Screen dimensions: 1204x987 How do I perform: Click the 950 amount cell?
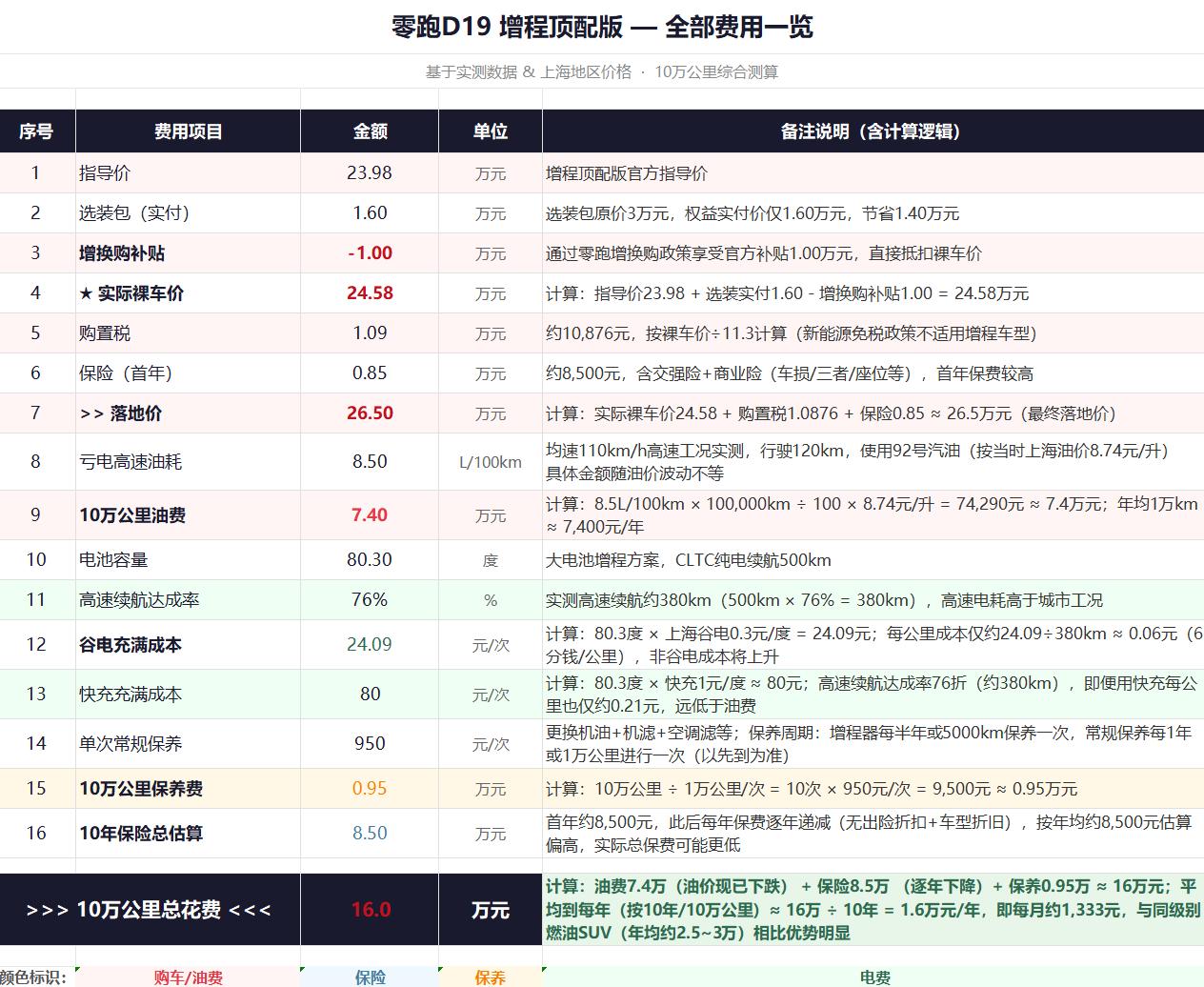[x=370, y=744]
